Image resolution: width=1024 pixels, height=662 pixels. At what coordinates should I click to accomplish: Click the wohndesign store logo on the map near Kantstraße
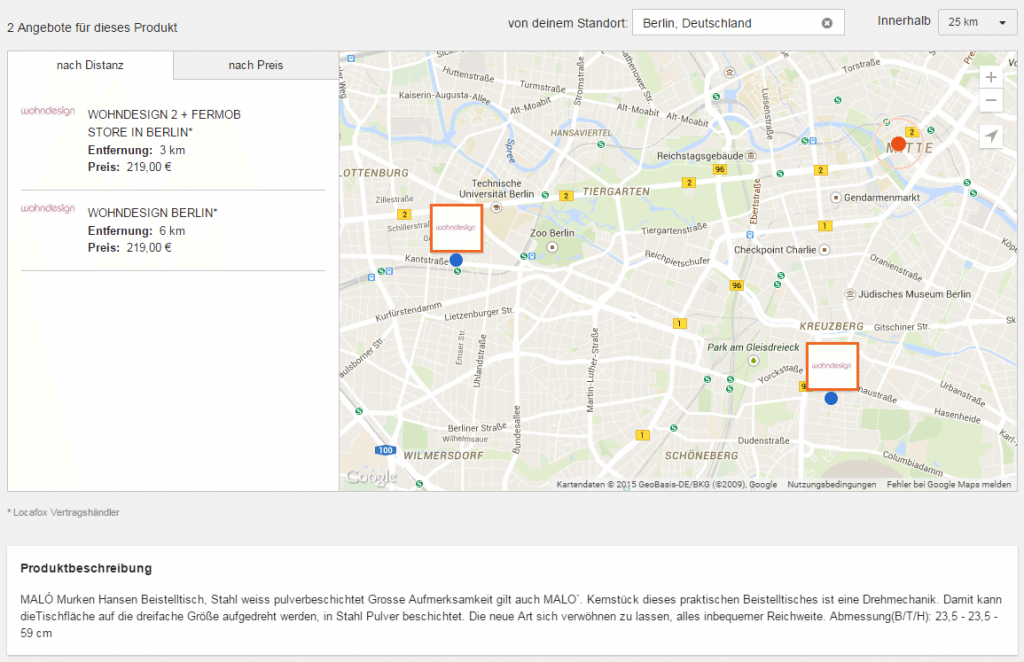coord(456,228)
